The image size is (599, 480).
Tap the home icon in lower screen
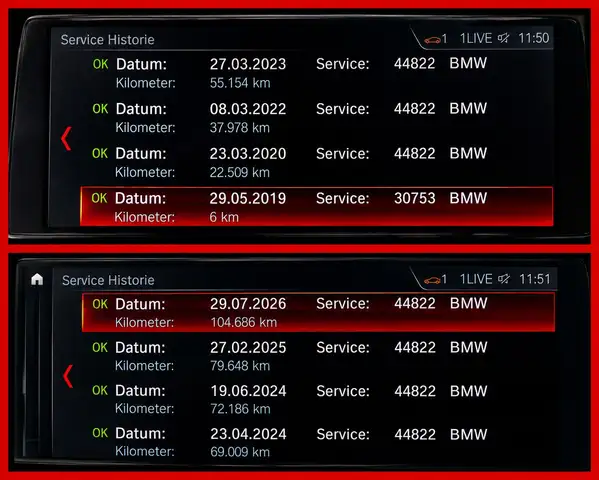click(x=37, y=279)
